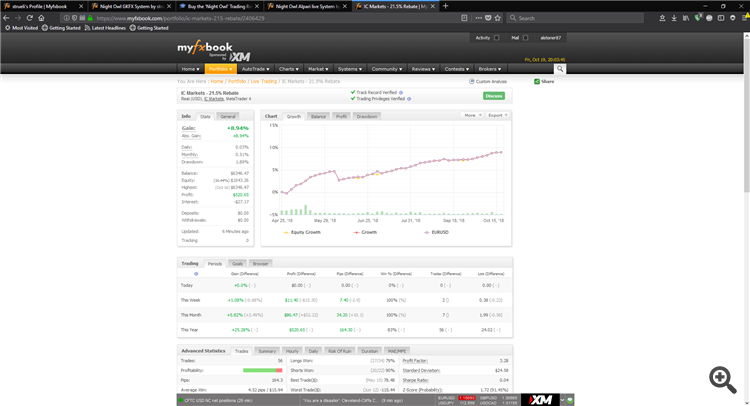Toggle the Equity Growth legend series
The height and width of the screenshot is (406, 750).
point(302,232)
